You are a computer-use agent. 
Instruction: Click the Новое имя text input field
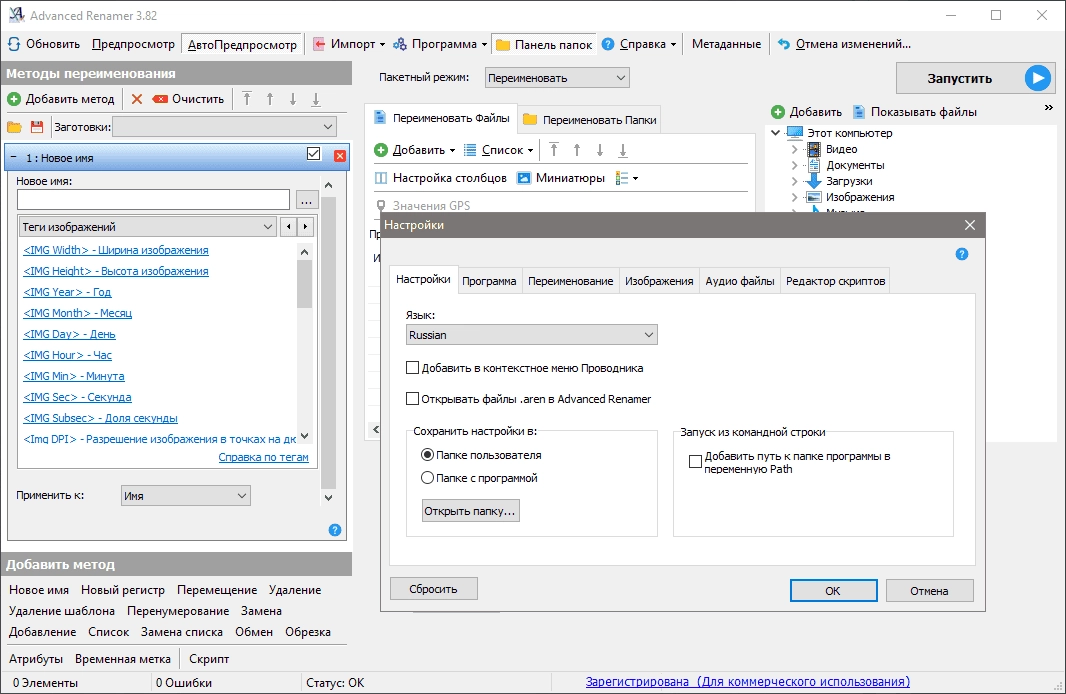pos(154,200)
